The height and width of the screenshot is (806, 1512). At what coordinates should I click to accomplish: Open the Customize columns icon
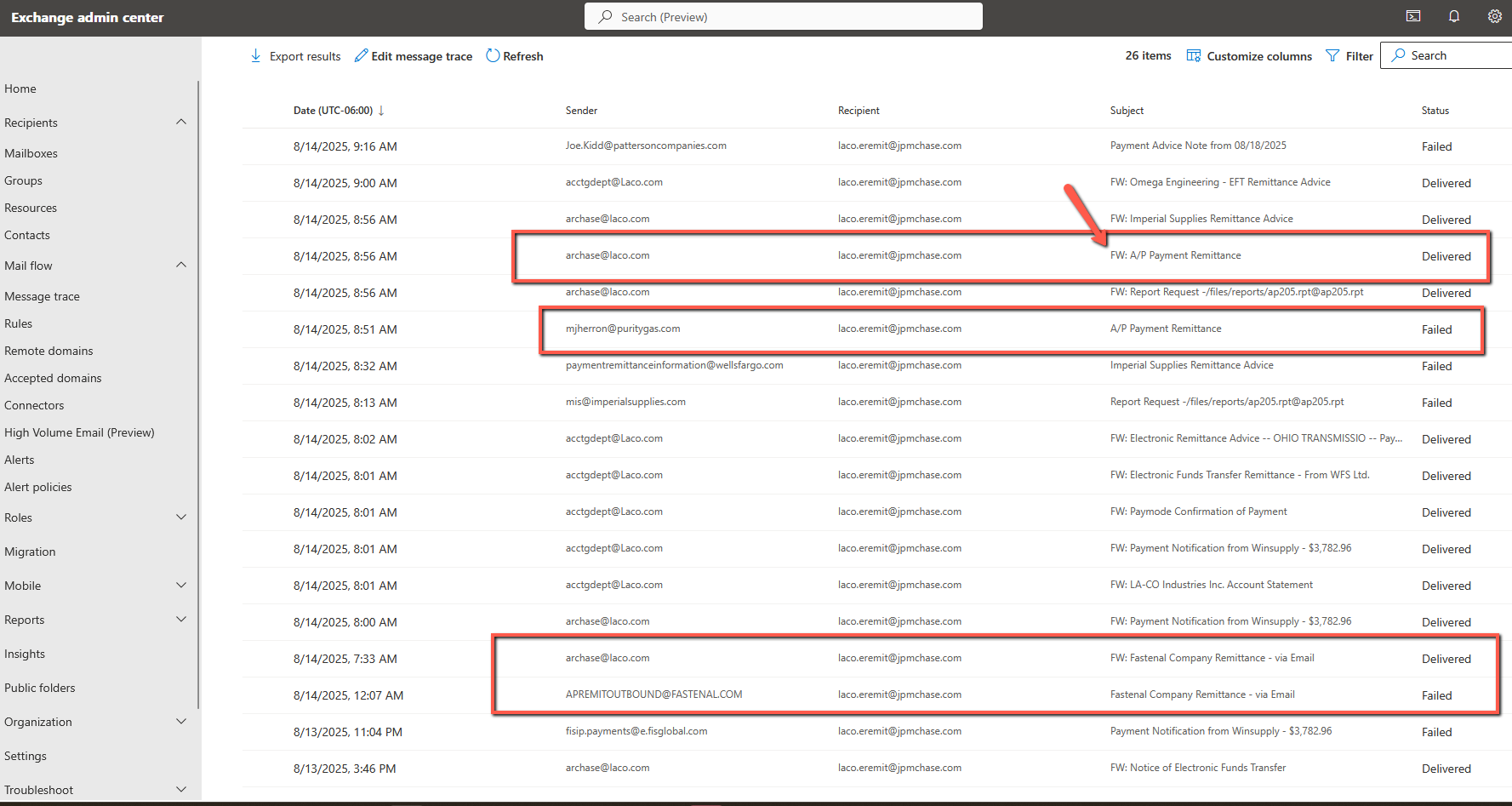point(1194,56)
